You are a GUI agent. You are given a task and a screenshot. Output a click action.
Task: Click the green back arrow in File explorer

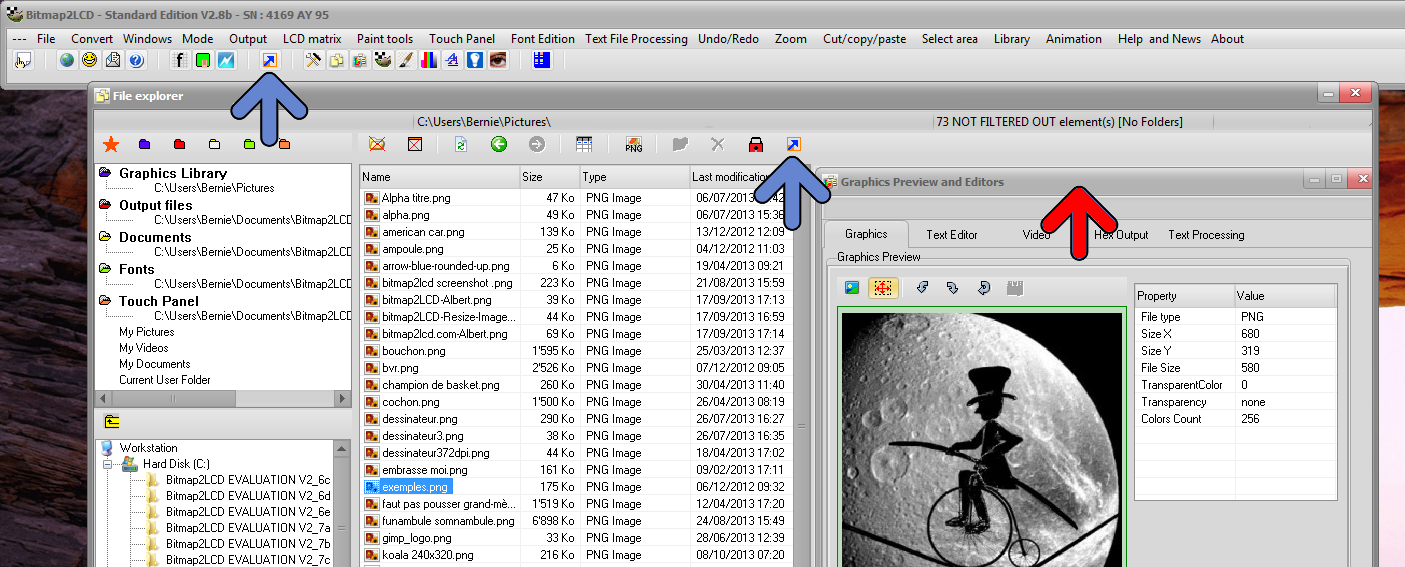click(x=499, y=145)
